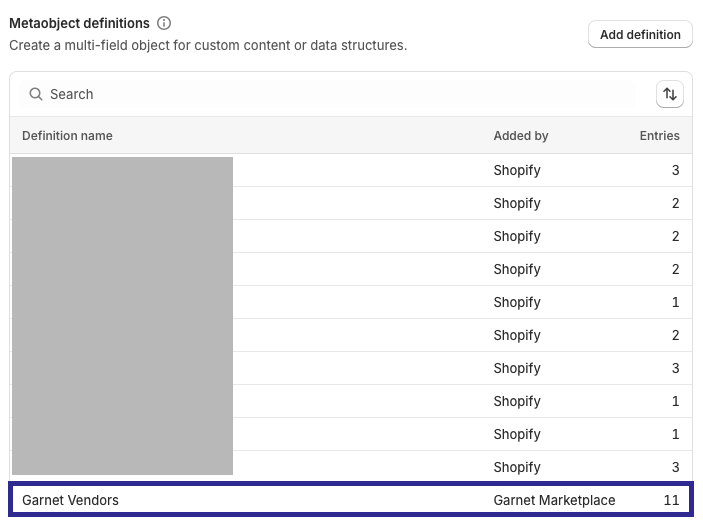The height and width of the screenshot is (527, 703).
Task: Click the Definition name column header
Action: pyautogui.click(x=67, y=135)
